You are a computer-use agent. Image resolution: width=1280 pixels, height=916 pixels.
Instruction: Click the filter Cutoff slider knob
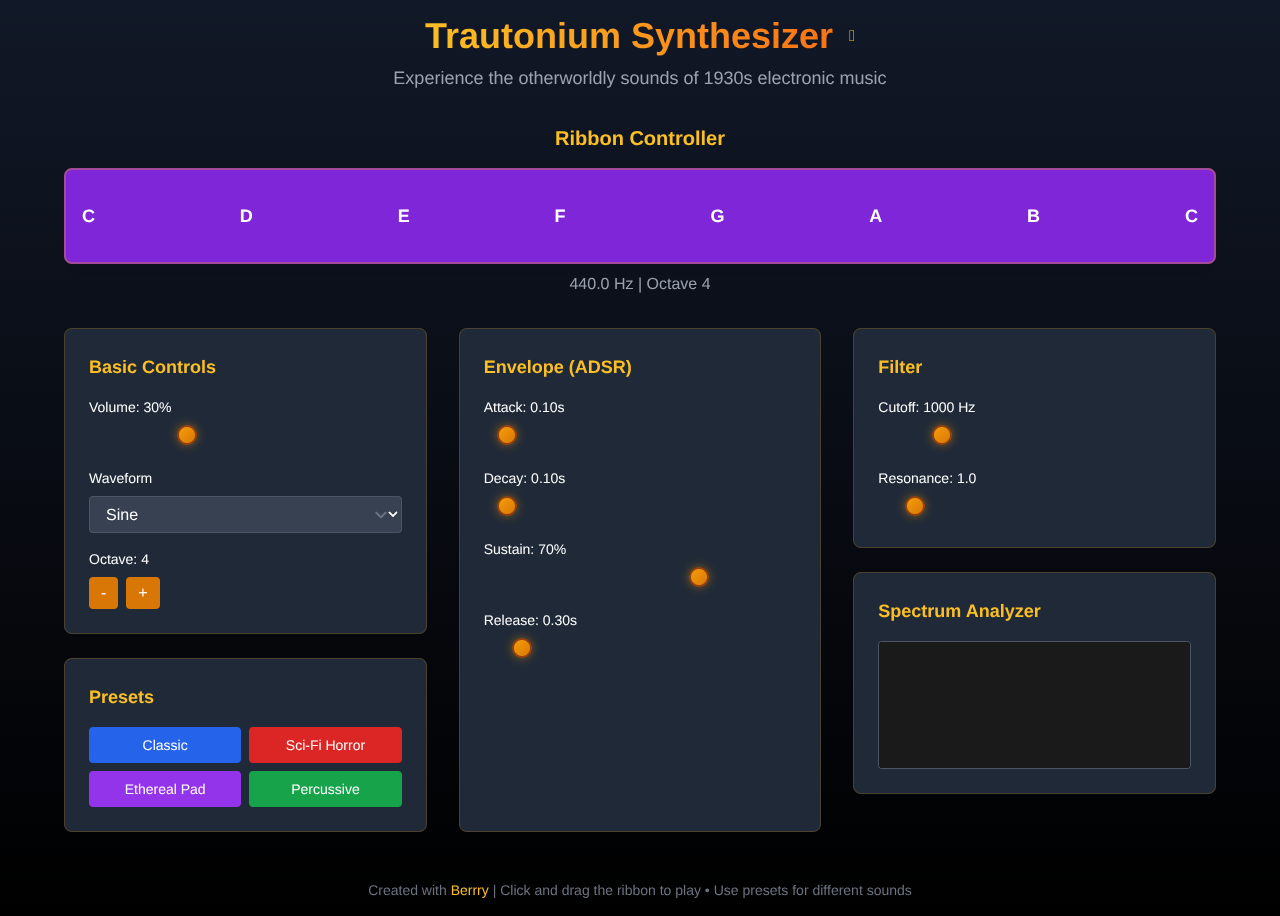coord(941,435)
